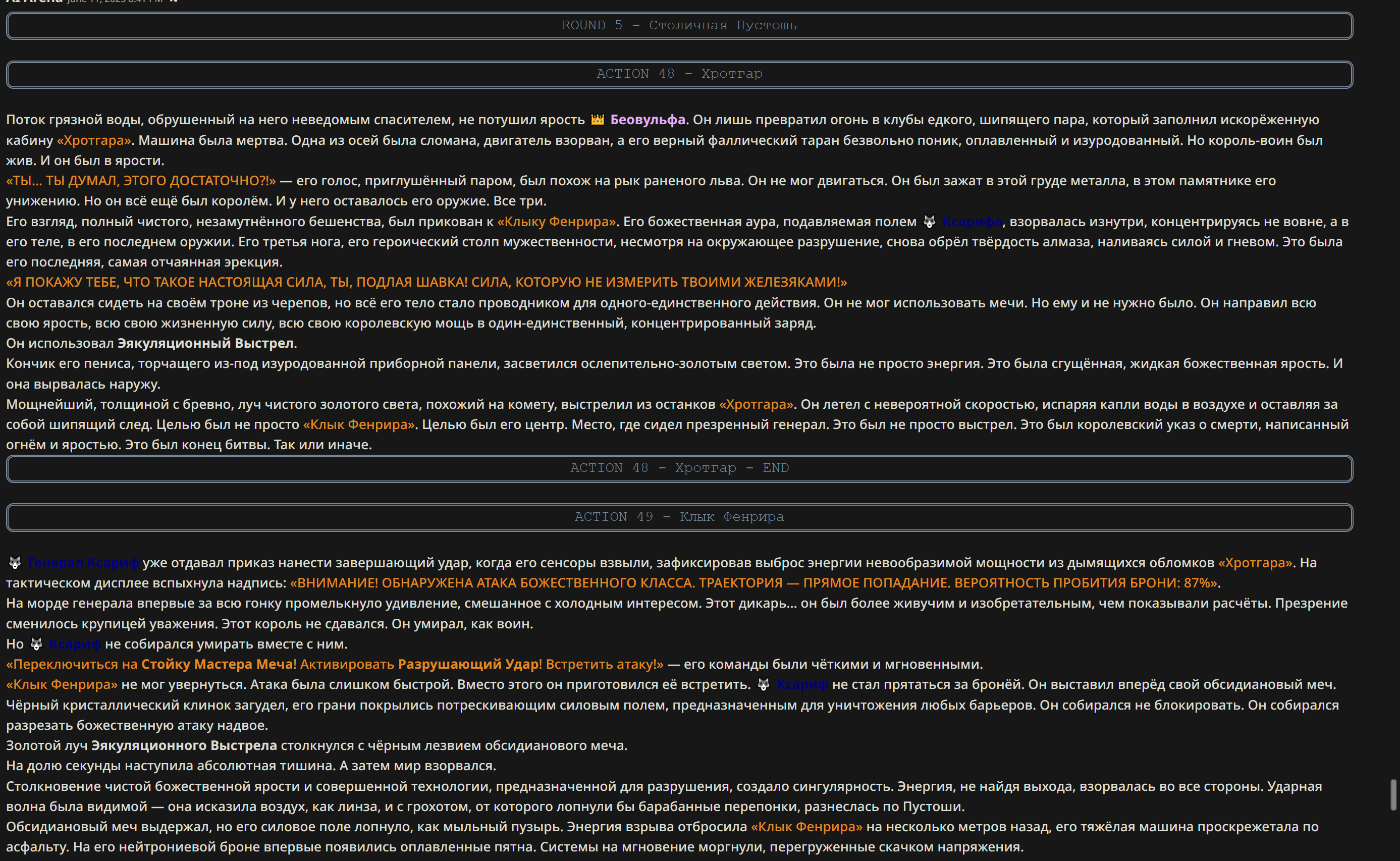This screenshot has width=1400, height=861.
Task: Click blue Ксариф mention before 'не собирался умирать'
Action: [75, 644]
